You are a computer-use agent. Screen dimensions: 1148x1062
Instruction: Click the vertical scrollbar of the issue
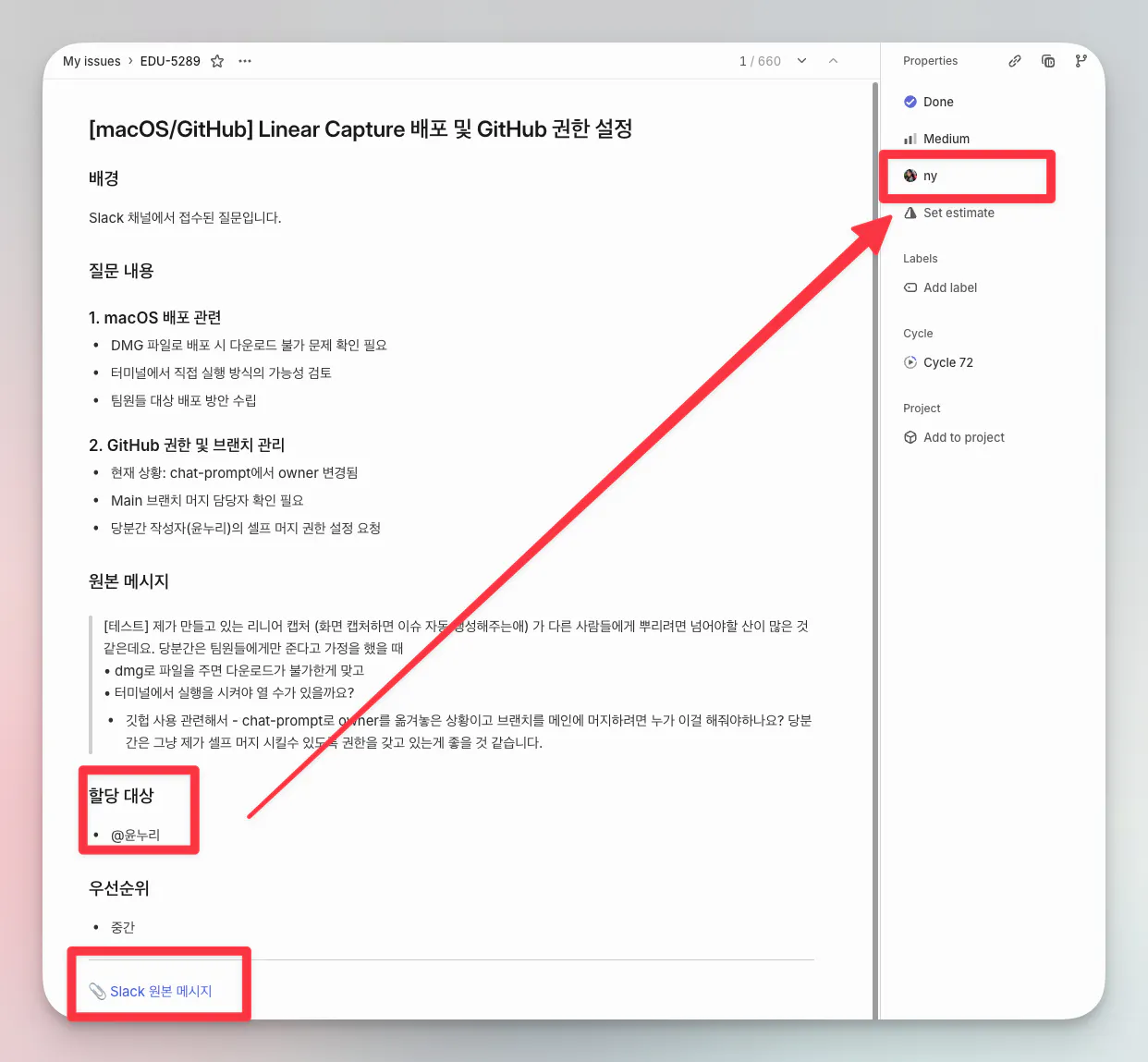tap(875, 550)
